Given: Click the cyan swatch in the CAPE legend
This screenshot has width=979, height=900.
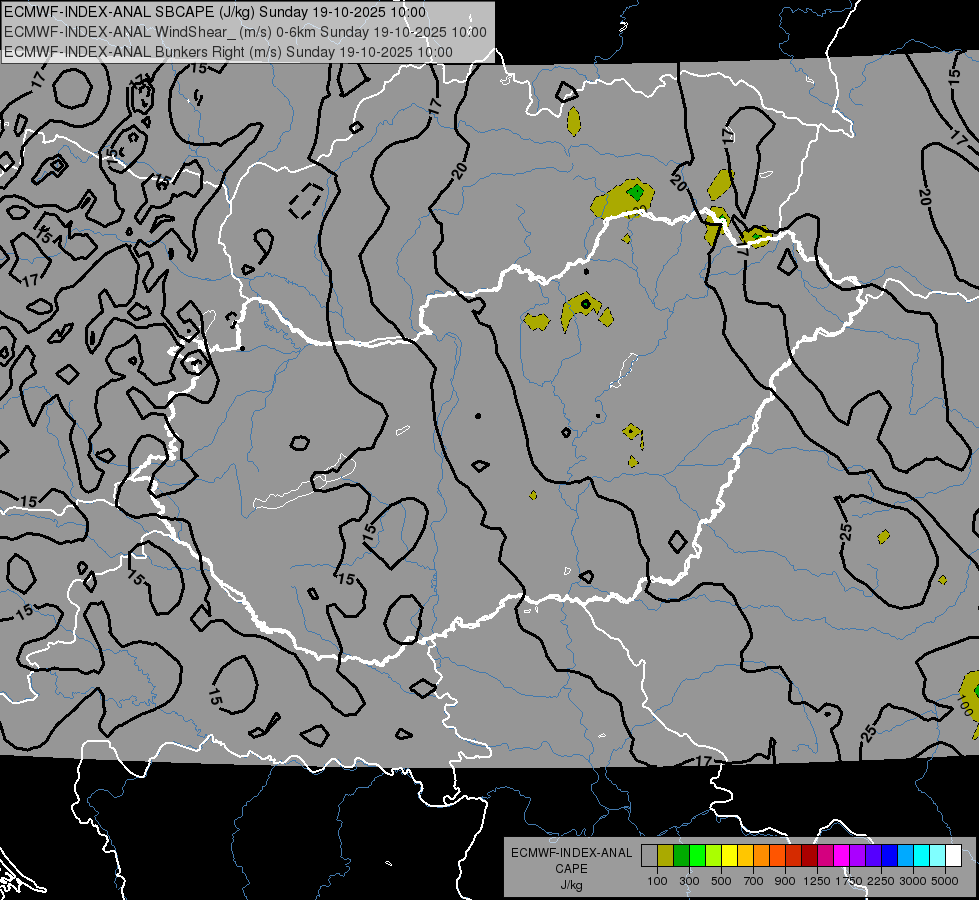Looking at the screenshot, I should (x=922, y=855).
